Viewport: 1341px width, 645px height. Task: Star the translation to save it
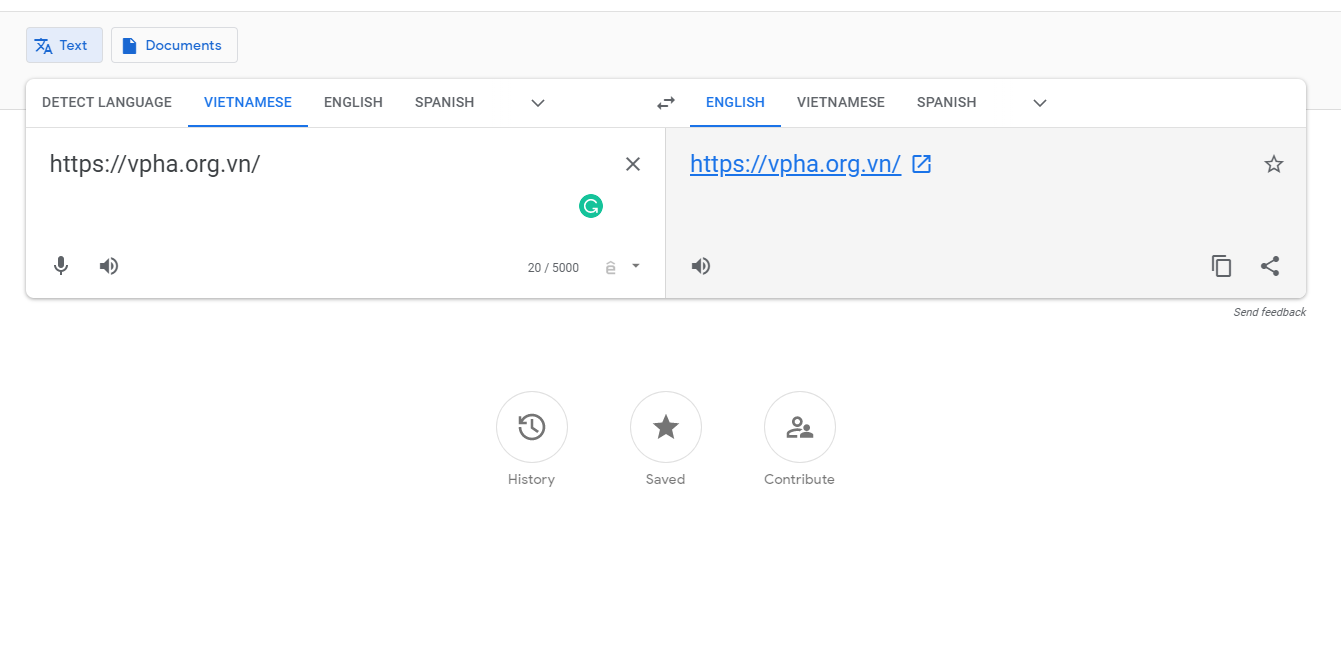click(1273, 164)
